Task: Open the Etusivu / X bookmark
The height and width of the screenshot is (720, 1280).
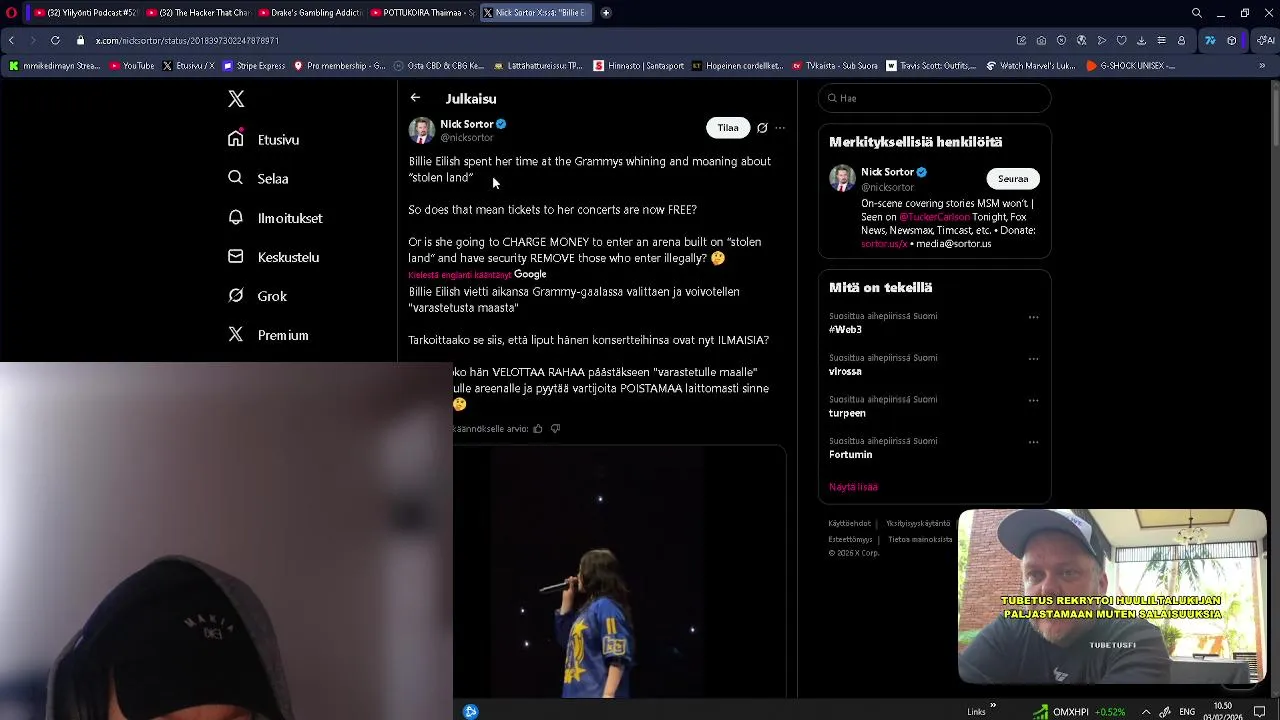Action: pyautogui.click(x=188, y=66)
